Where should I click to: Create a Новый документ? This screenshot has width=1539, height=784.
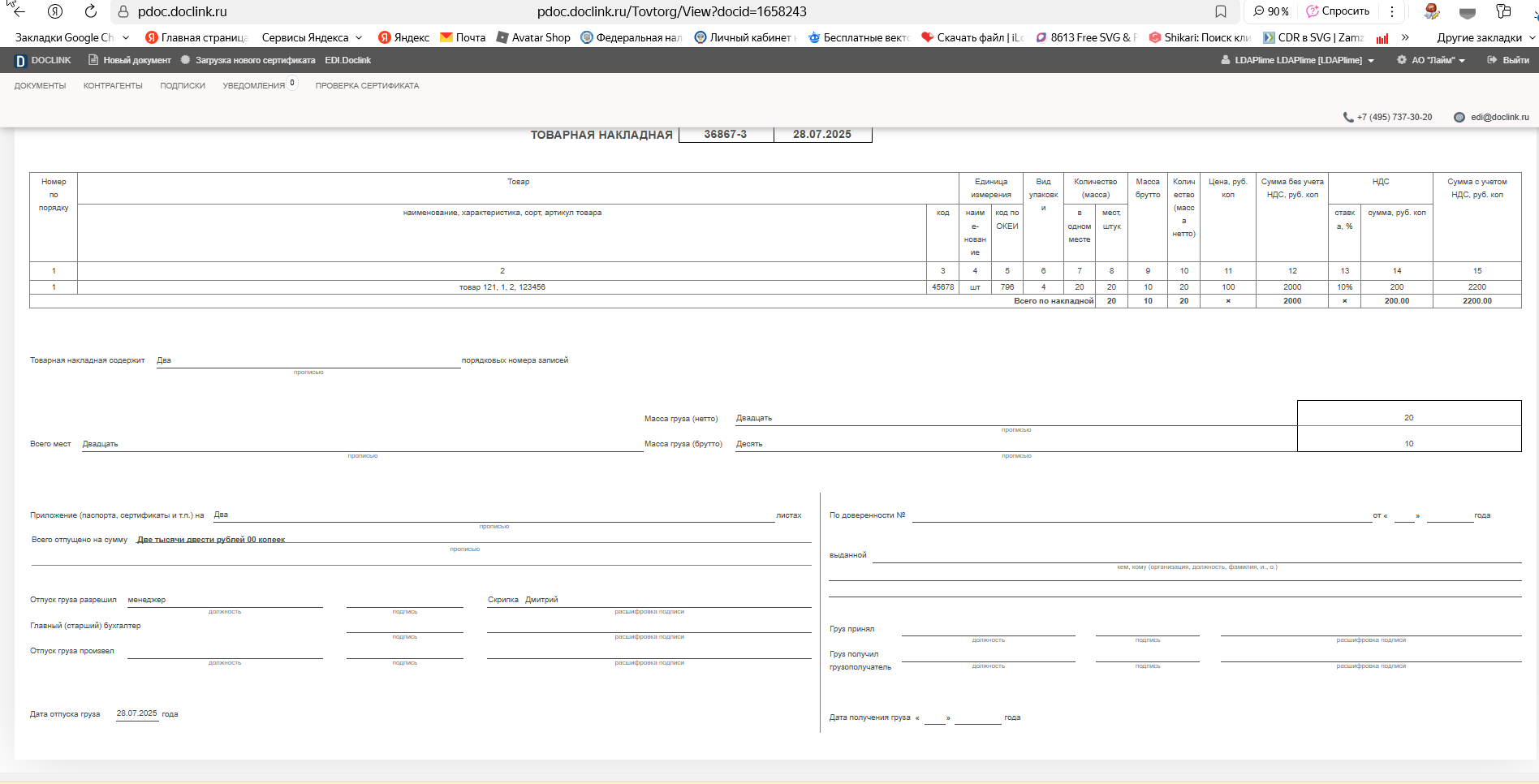(x=130, y=60)
